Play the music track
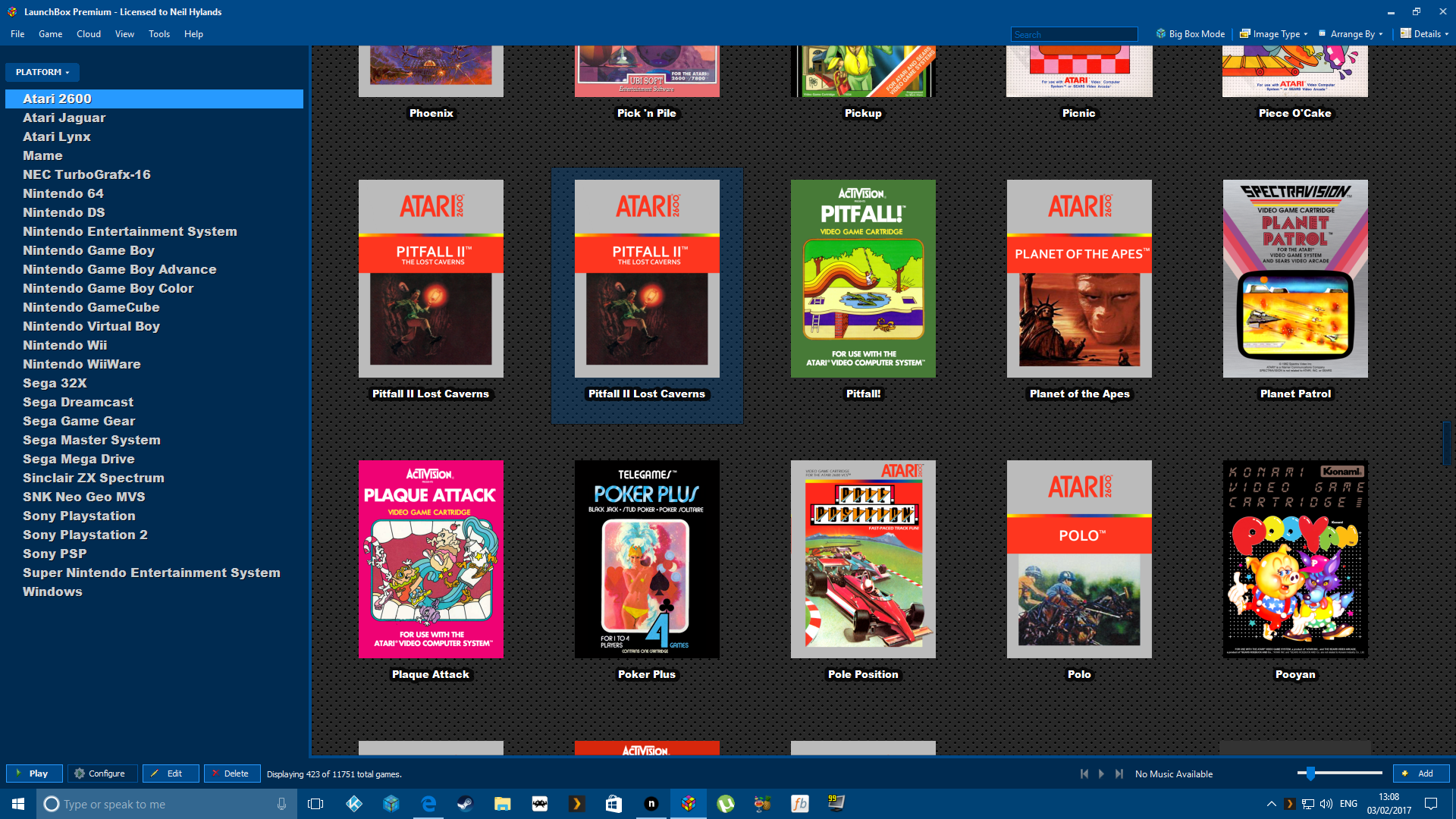The image size is (1456, 819). coord(1102,774)
